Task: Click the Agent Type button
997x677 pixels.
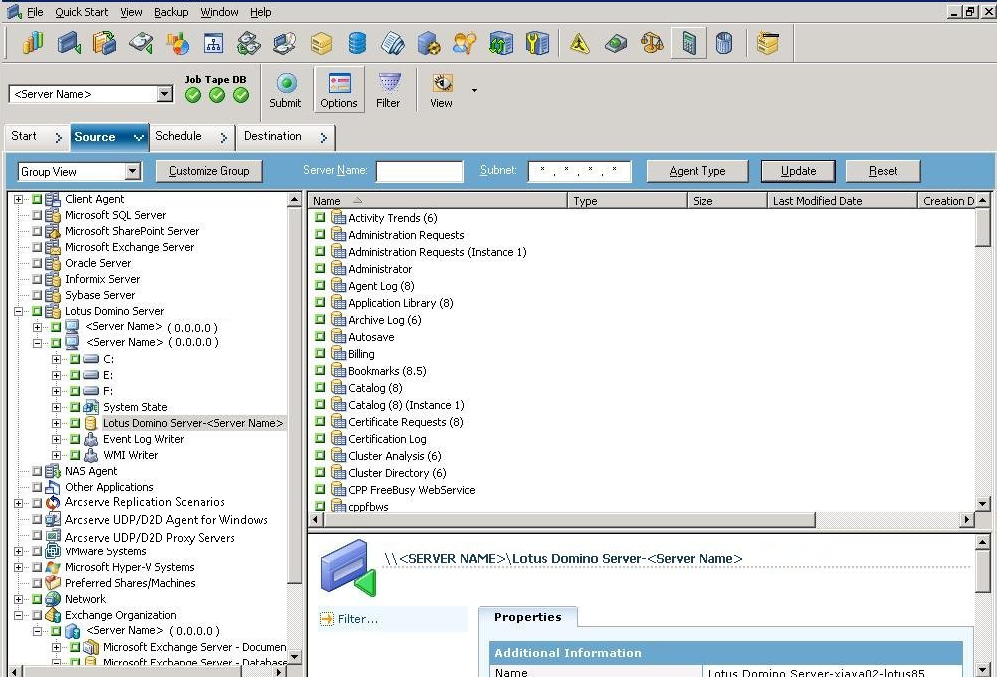Action: click(696, 170)
